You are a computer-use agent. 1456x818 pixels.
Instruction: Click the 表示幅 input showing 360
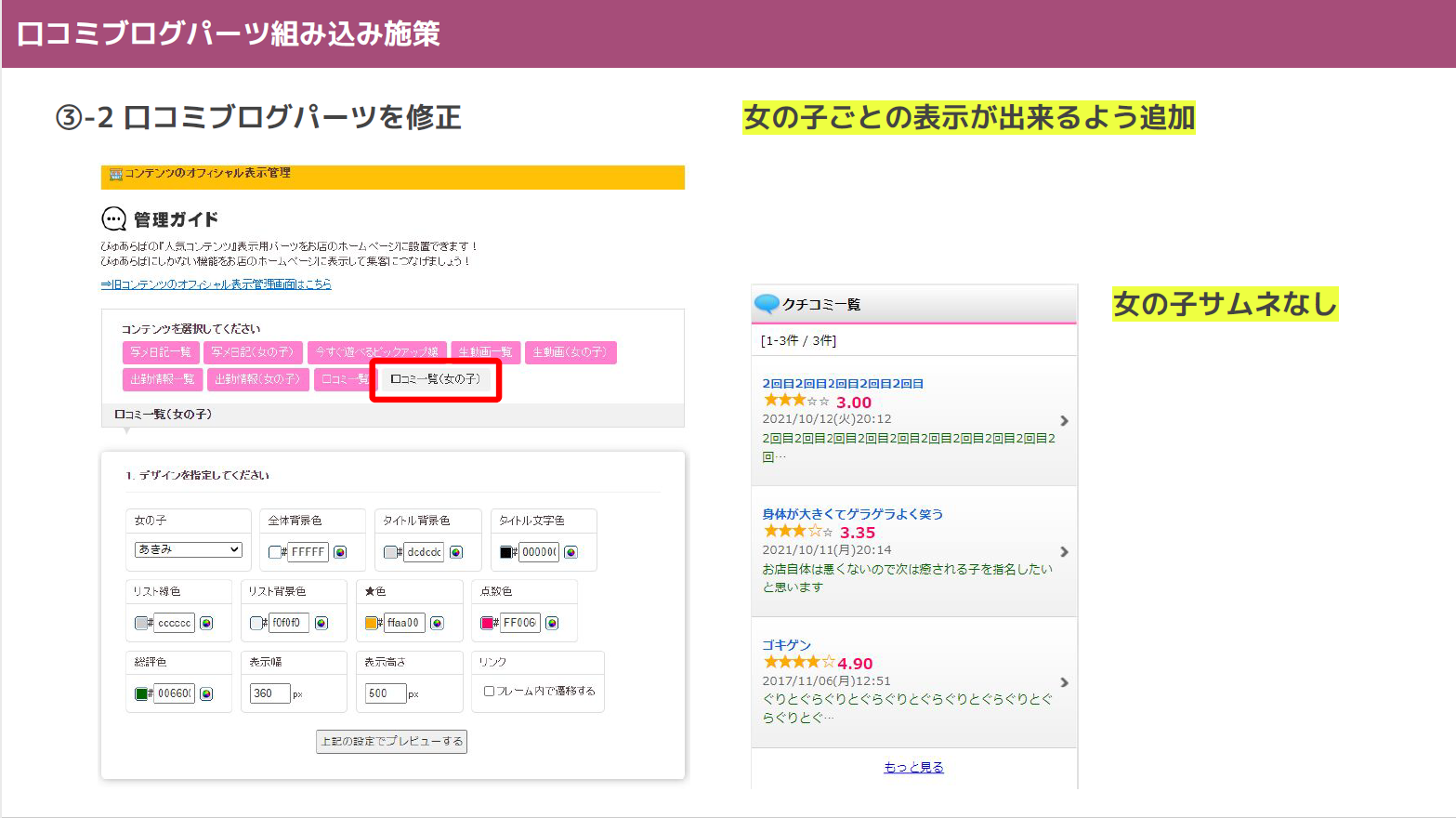[x=269, y=693]
